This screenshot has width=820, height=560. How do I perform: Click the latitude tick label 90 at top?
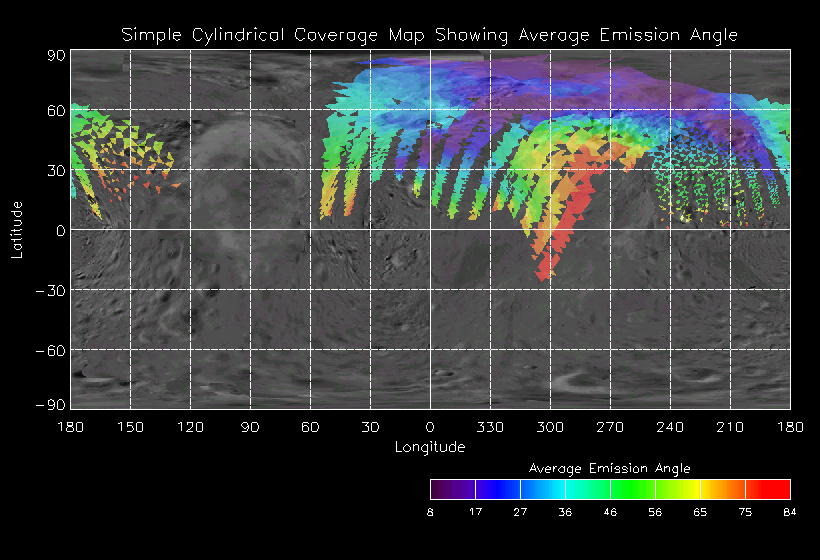coord(55,56)
